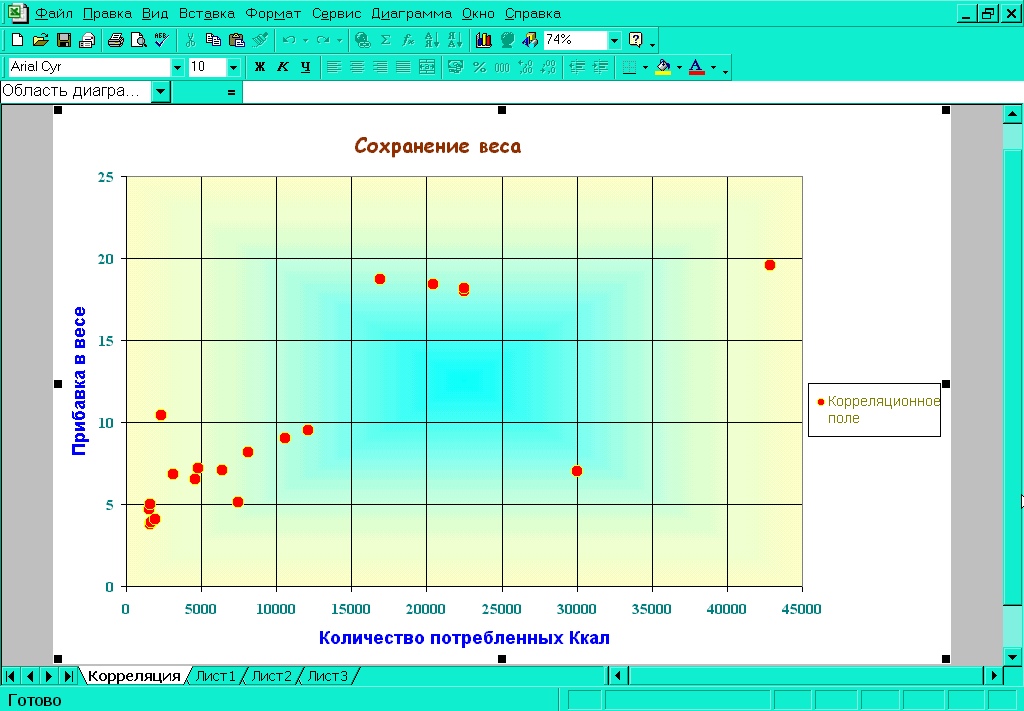
Task: Click the Open file folder icon
Action: pos(40,40)
